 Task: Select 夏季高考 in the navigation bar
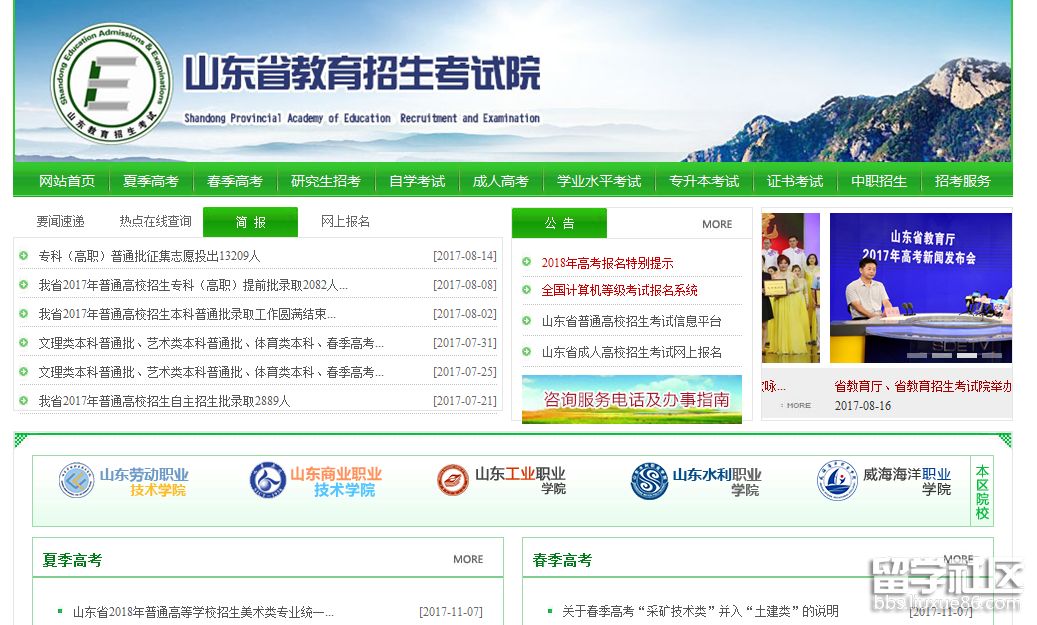pos(151,181)
